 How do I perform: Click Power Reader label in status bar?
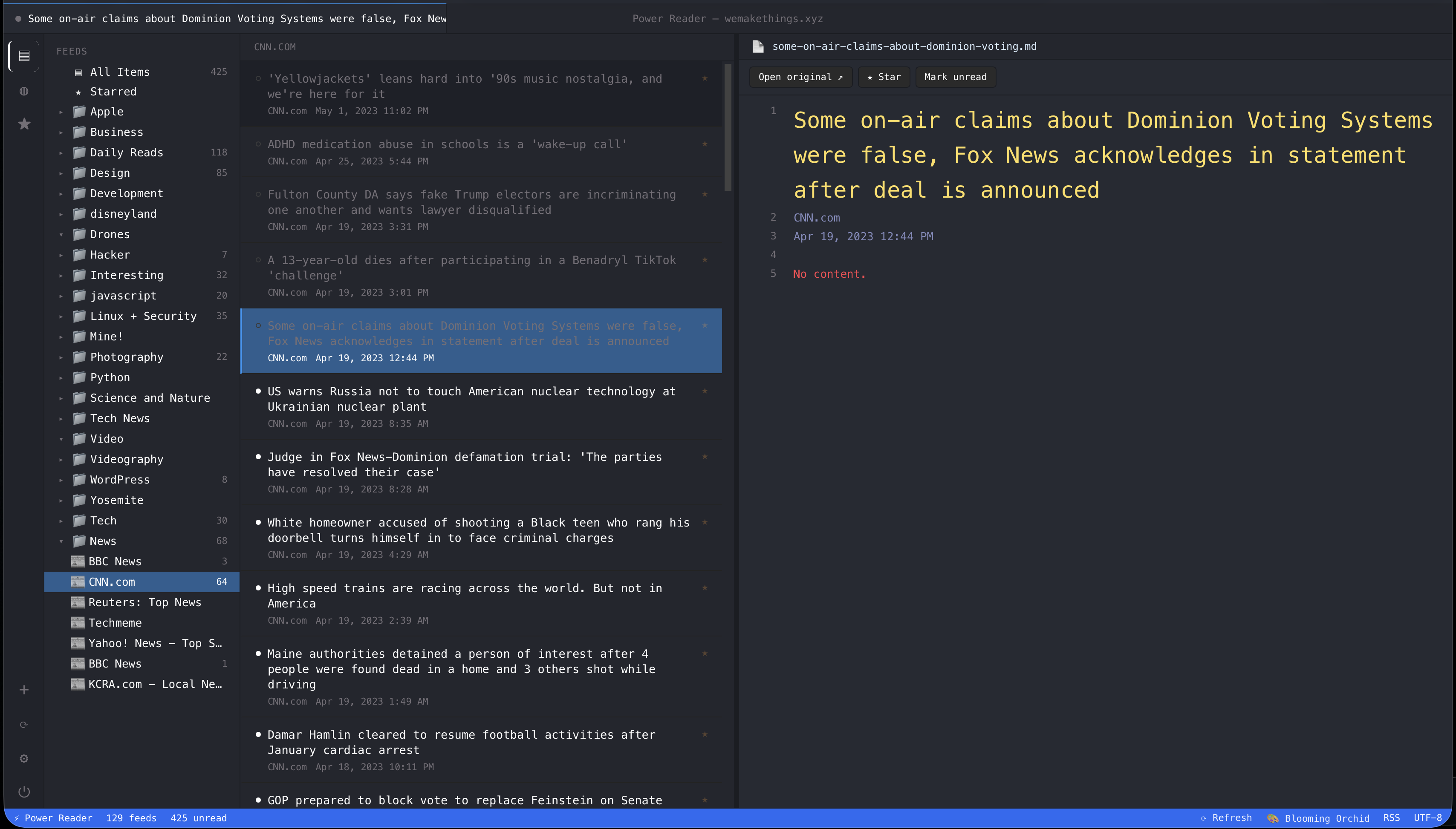coord(52,818)
